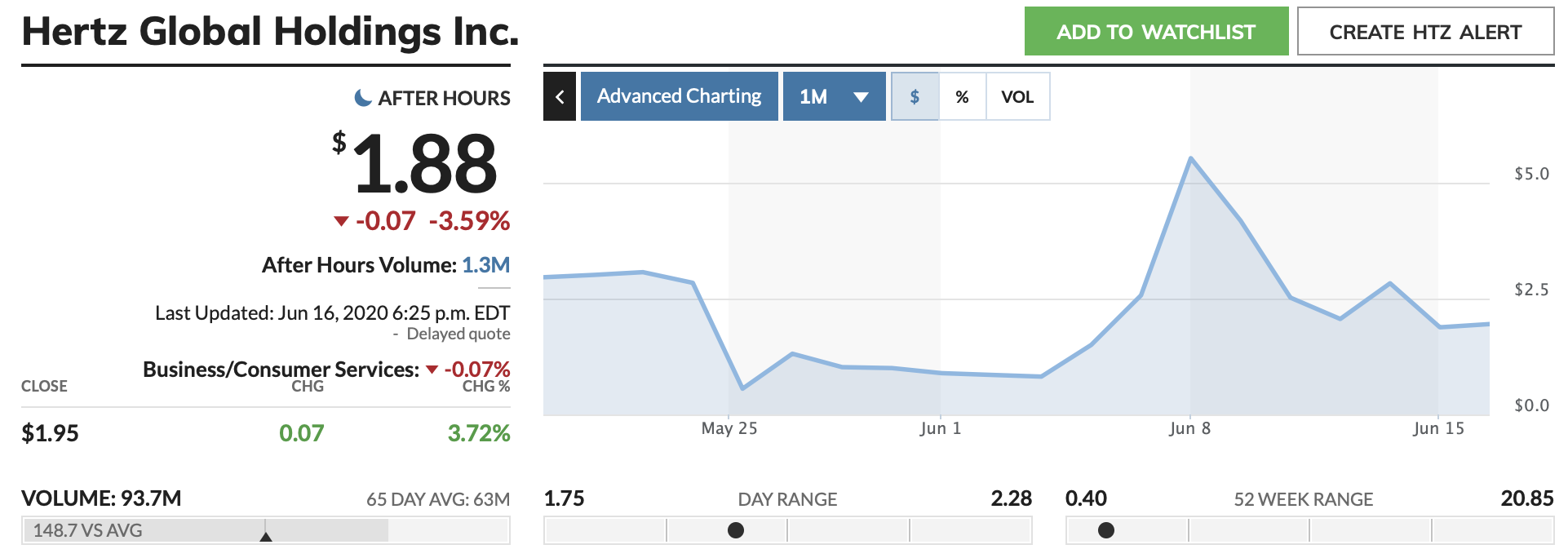Click the day range position dot
Image resolution: width=1568 pixels, height=558 pixels.
click(x=736, y=530)
